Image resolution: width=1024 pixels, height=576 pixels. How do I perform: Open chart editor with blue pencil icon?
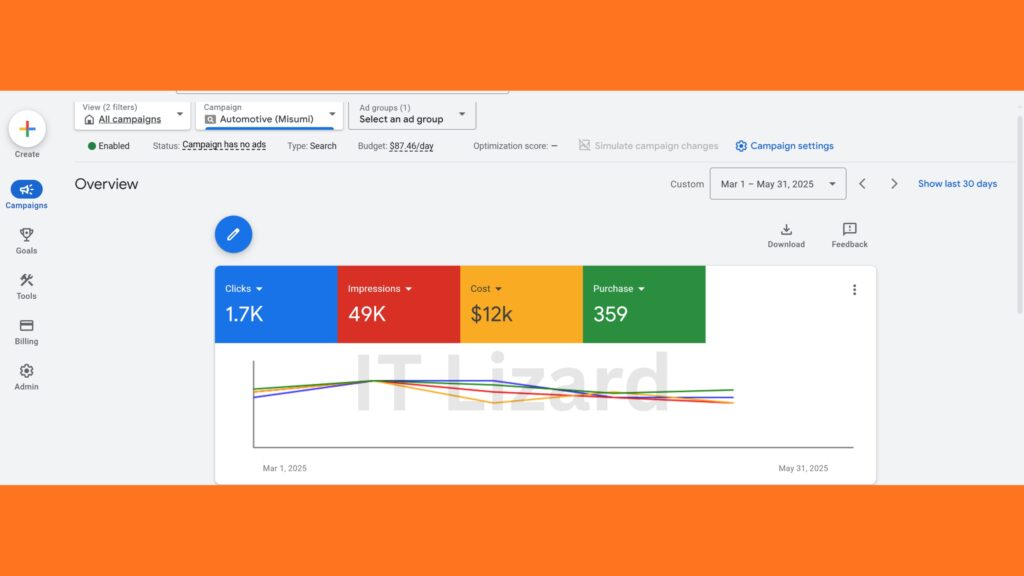click(x=233, y=234)
